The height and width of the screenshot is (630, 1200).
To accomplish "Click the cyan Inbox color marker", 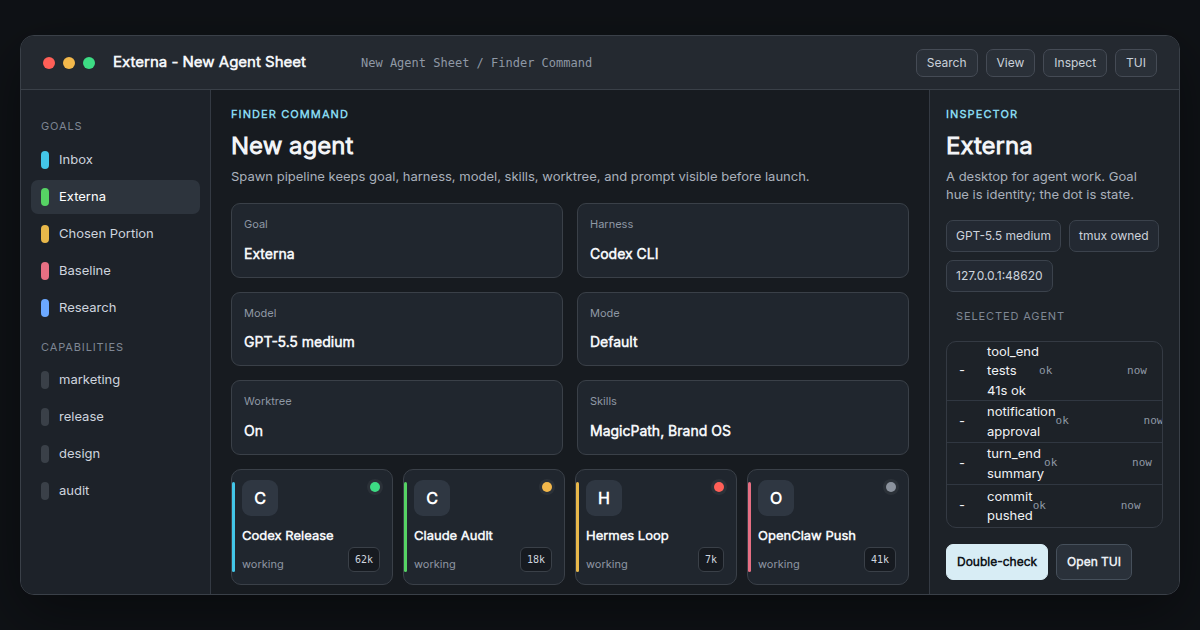I will pos(45,160).
